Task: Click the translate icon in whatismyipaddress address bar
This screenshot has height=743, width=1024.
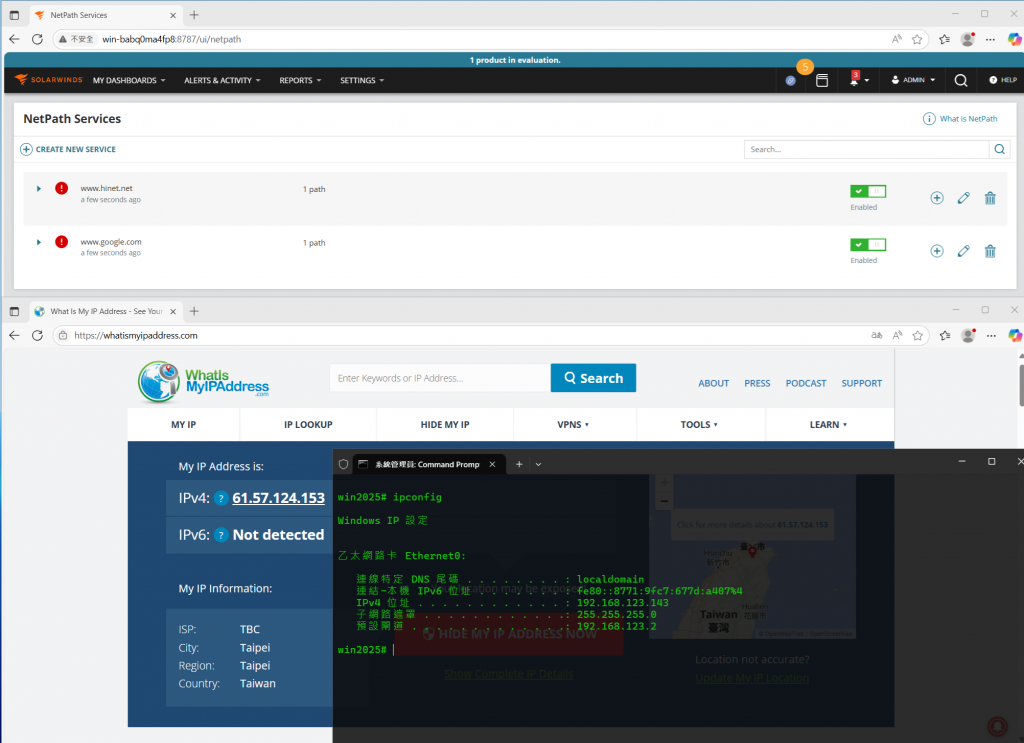Action: point(876,336)
